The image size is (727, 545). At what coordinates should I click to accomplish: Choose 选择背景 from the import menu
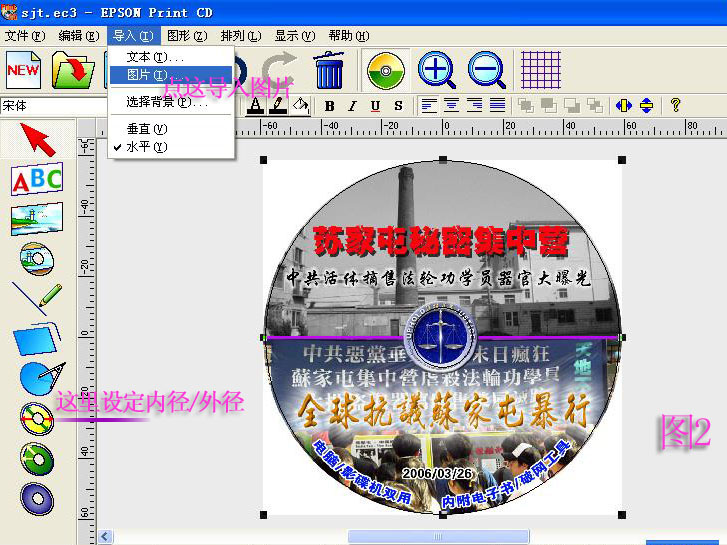tap(166, 102)
